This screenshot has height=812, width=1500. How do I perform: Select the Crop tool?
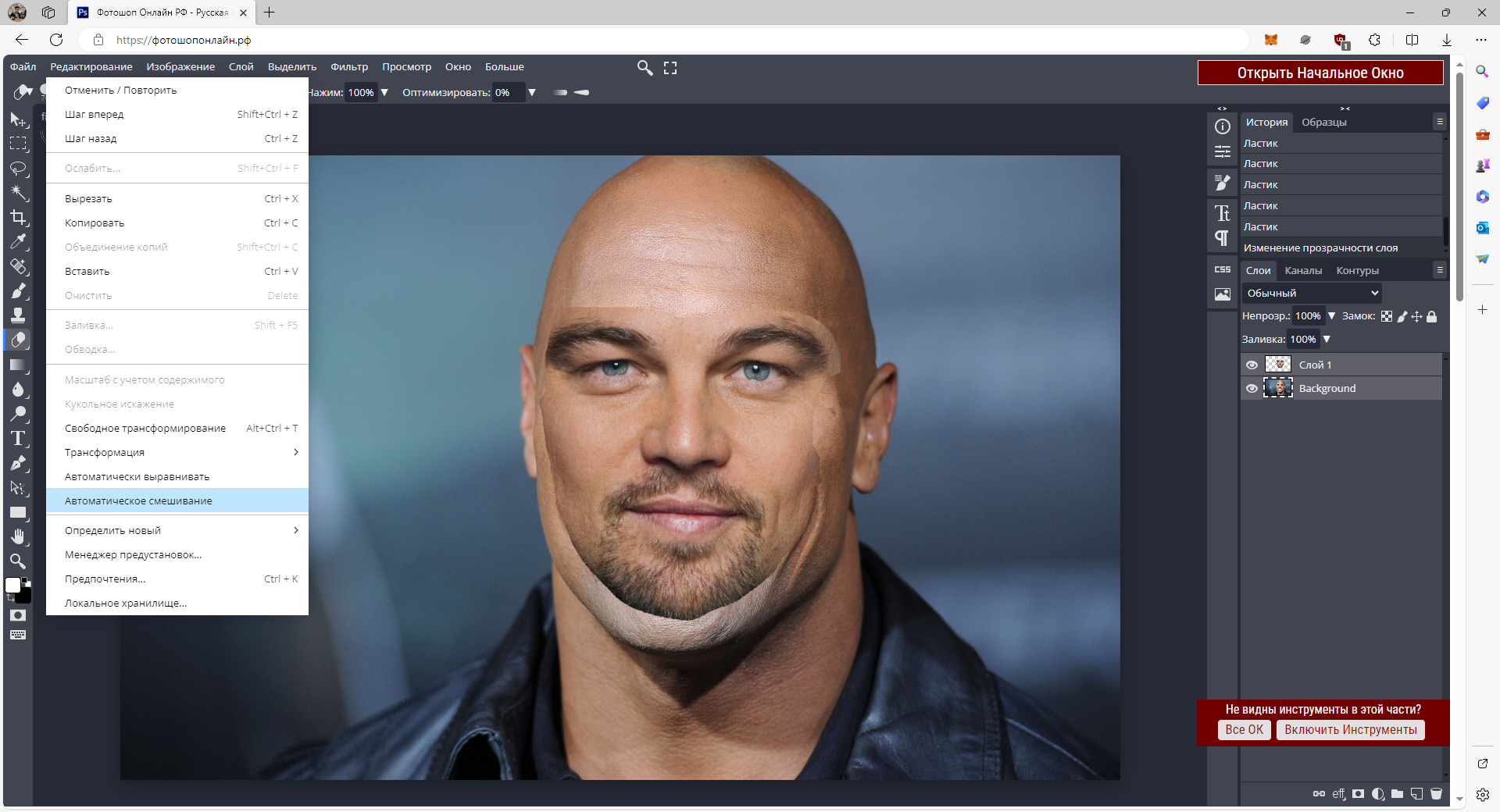[18, 218]
